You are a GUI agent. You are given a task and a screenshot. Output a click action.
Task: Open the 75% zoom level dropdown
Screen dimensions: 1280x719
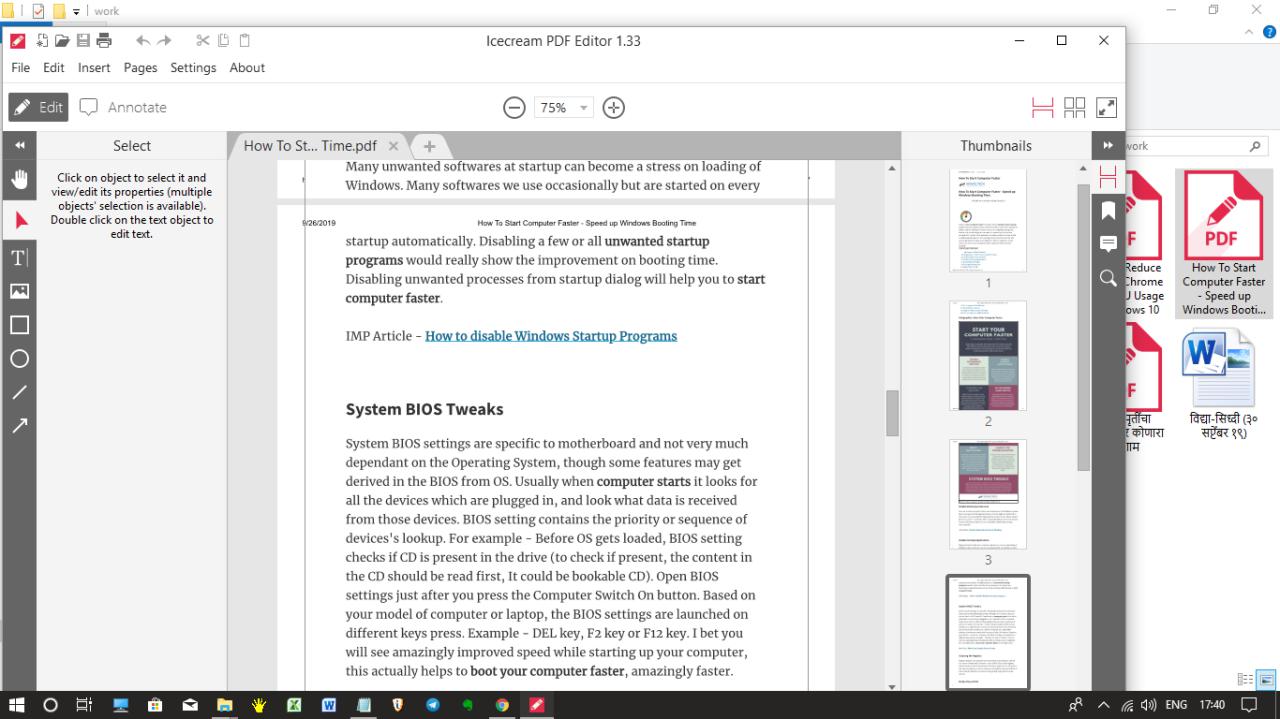pos(563,107)
